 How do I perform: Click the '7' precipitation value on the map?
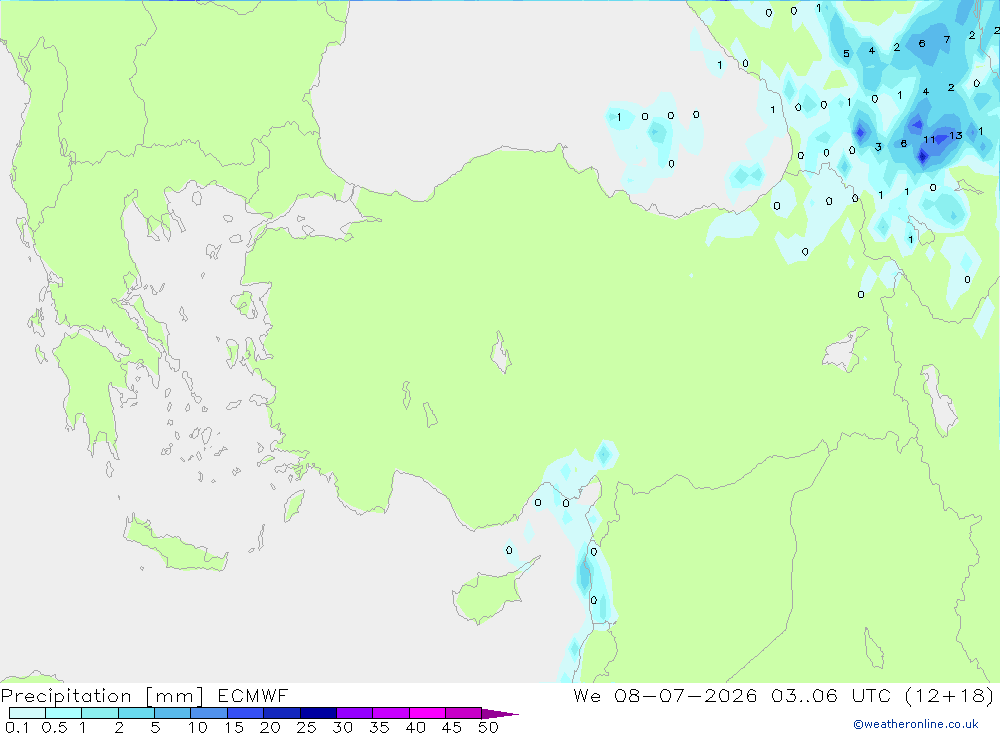947,40
